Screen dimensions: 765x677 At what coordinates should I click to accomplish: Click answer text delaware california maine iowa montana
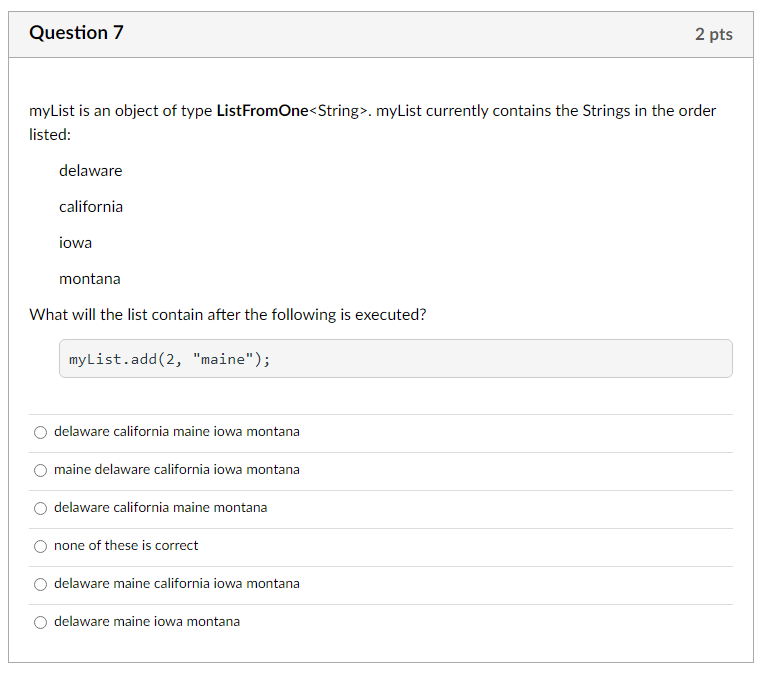click(177, 432)
